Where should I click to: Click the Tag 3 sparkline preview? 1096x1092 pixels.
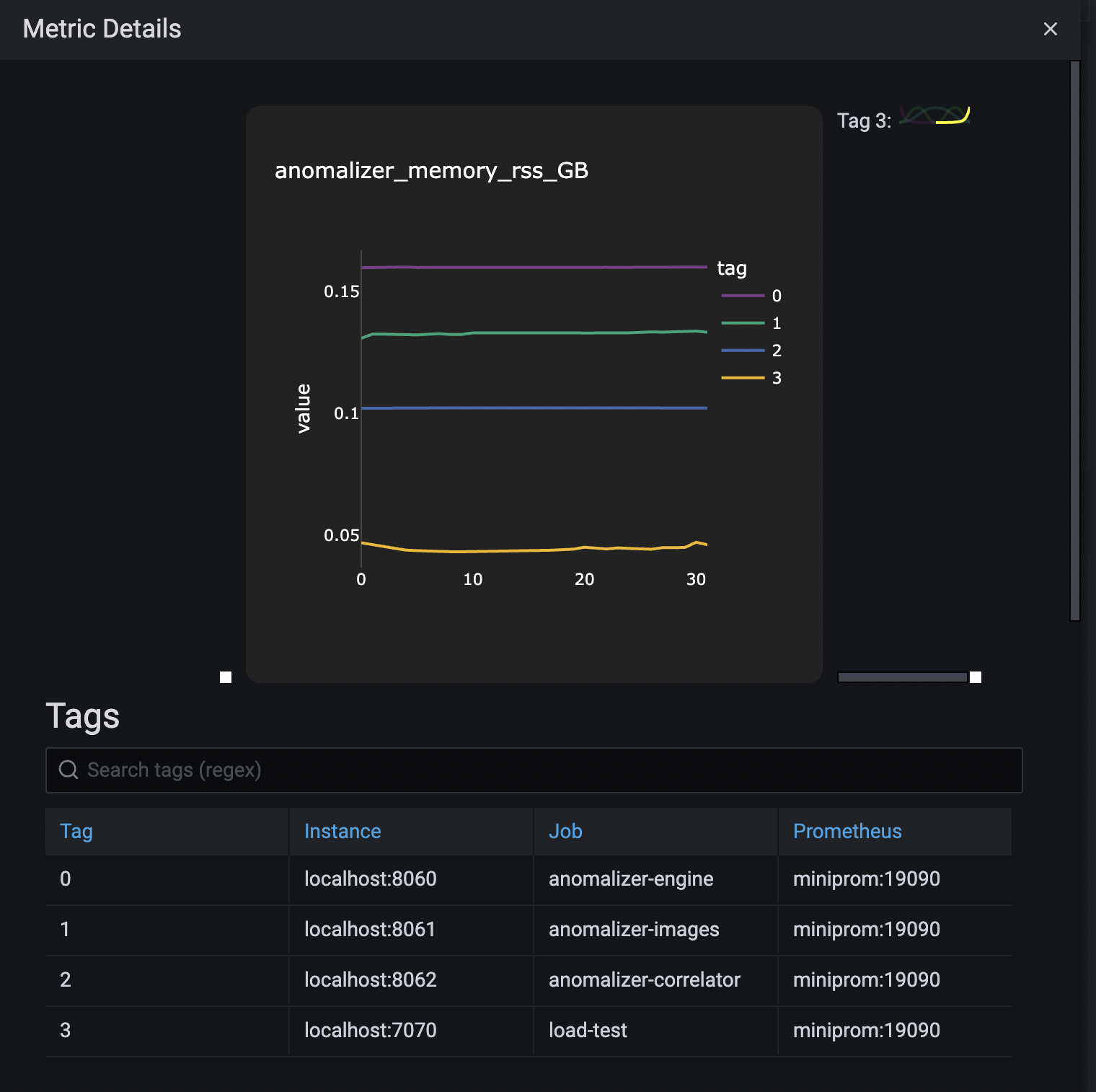click(x=934, y=115)
